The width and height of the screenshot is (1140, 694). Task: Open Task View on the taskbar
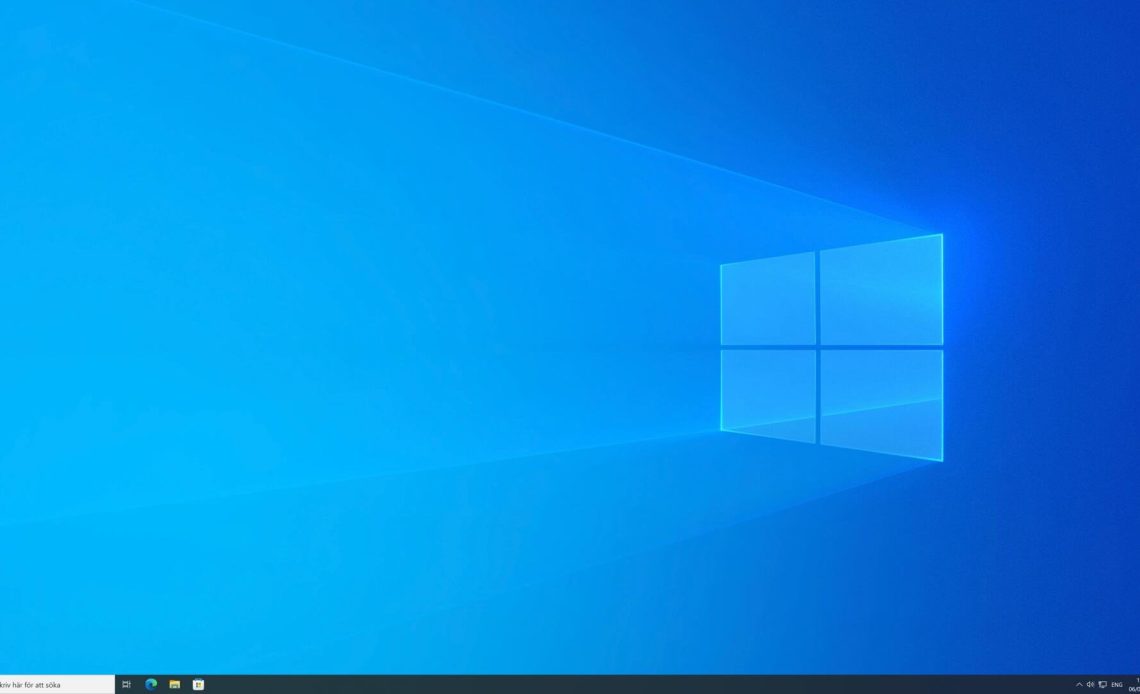(x=127, y=685)
